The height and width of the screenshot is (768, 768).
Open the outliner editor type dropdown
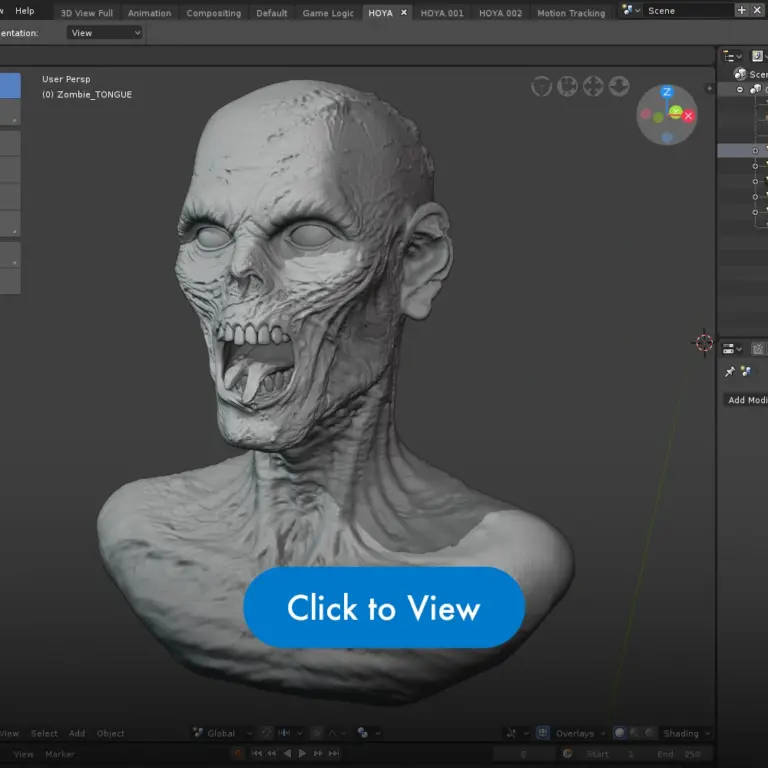732,56
